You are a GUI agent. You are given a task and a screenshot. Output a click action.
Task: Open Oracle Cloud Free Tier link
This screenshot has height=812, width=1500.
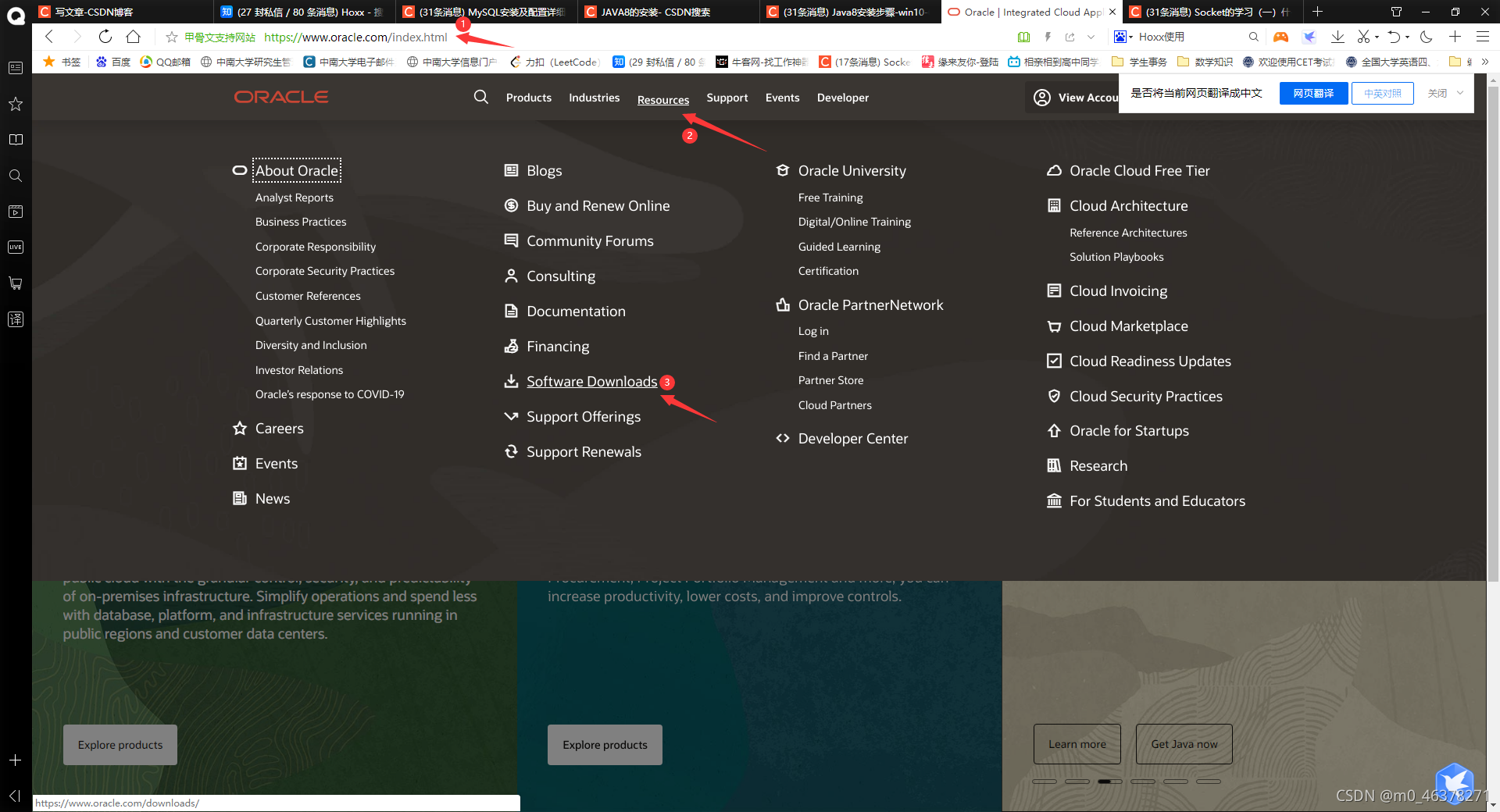coord(1139,170)
